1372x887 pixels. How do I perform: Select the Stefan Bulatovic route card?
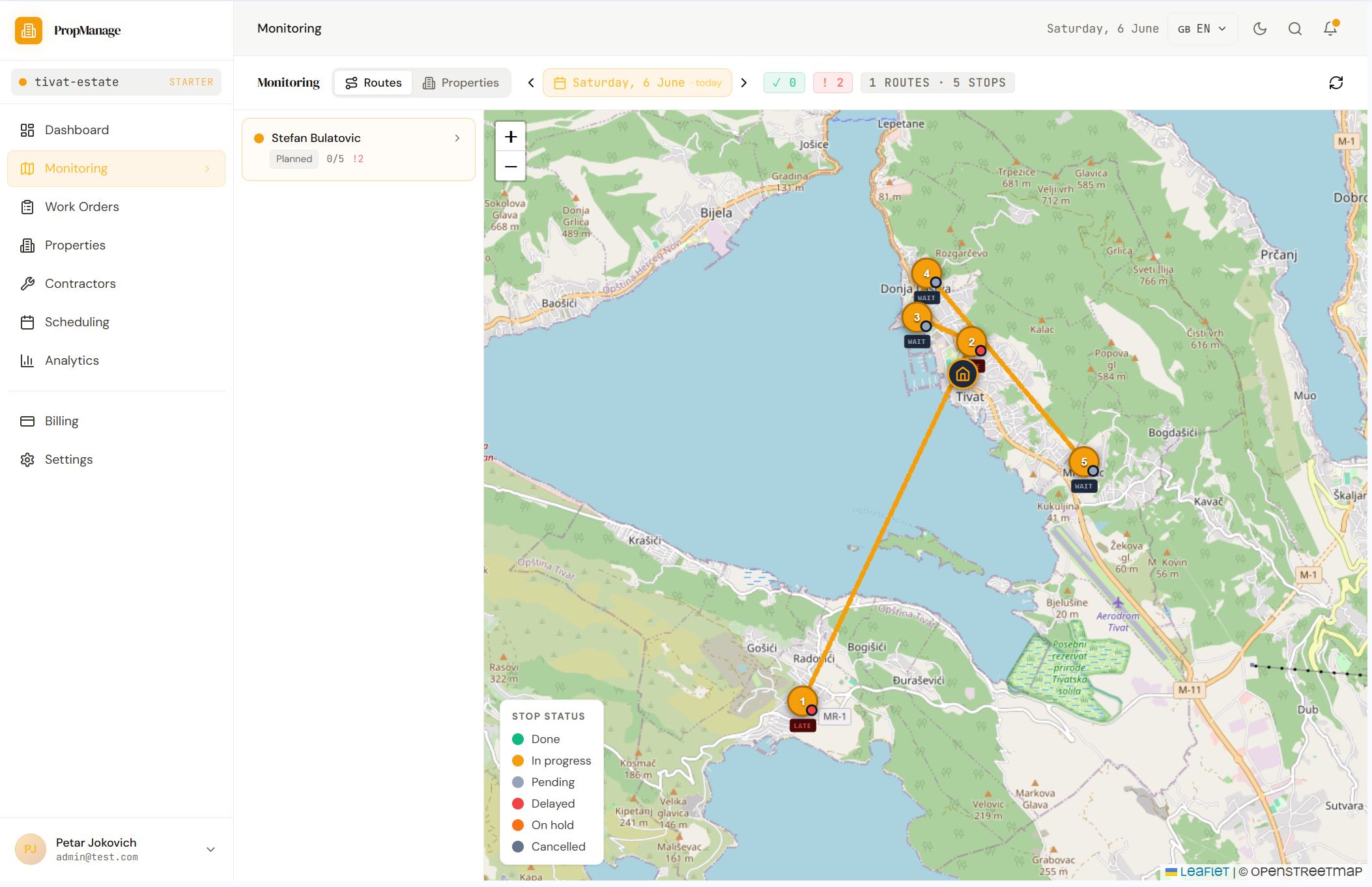[x=358, y=149]
